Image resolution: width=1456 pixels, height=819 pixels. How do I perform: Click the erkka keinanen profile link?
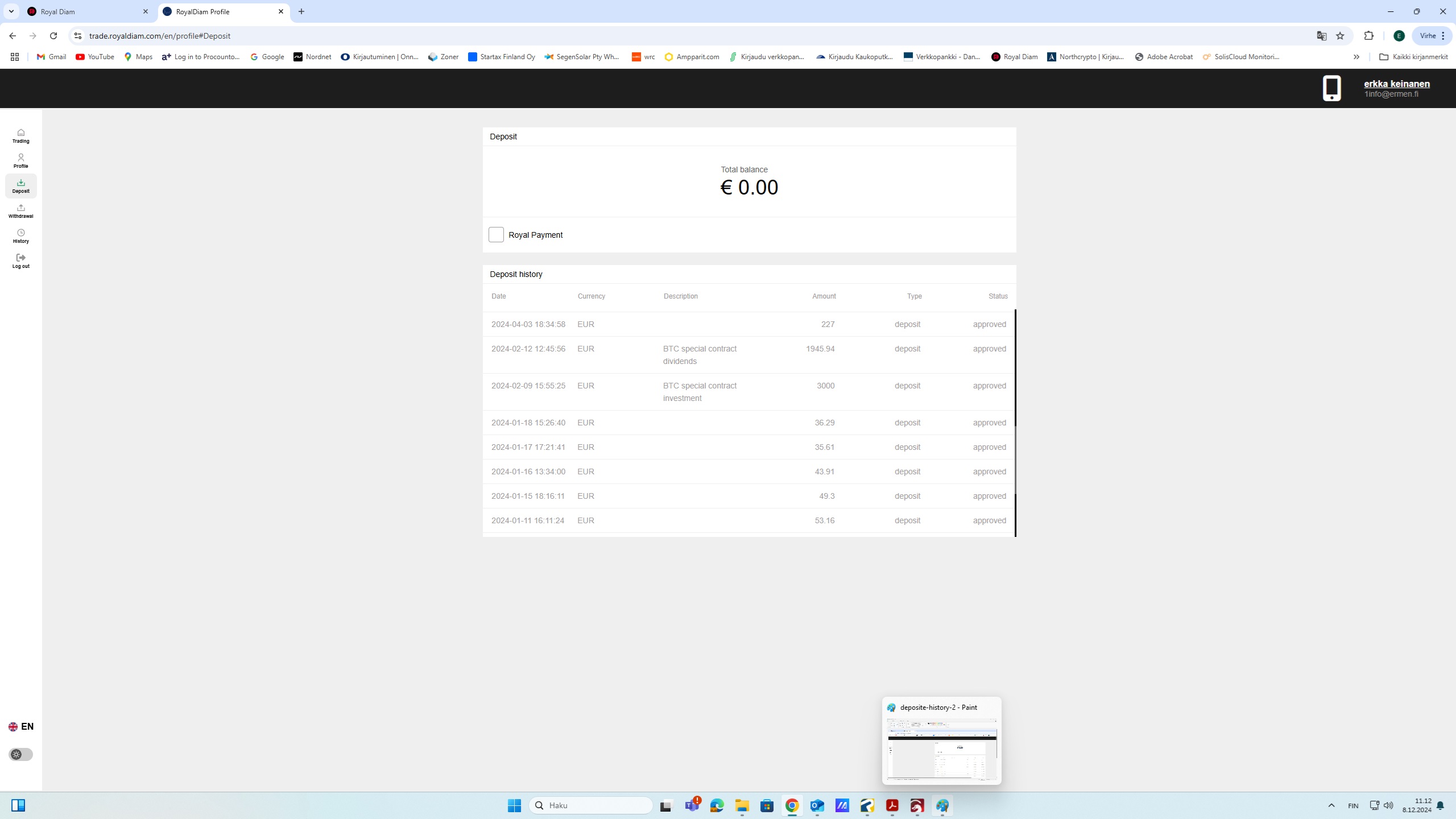pyautogui.click(x=1396, y=84)
